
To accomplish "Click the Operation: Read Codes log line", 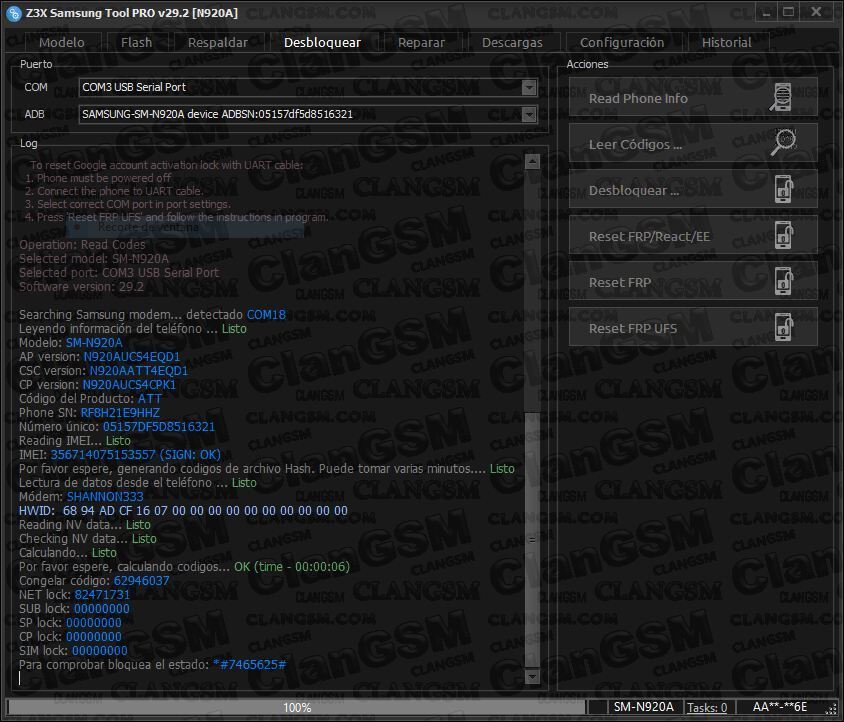I will tap(82, 244).
